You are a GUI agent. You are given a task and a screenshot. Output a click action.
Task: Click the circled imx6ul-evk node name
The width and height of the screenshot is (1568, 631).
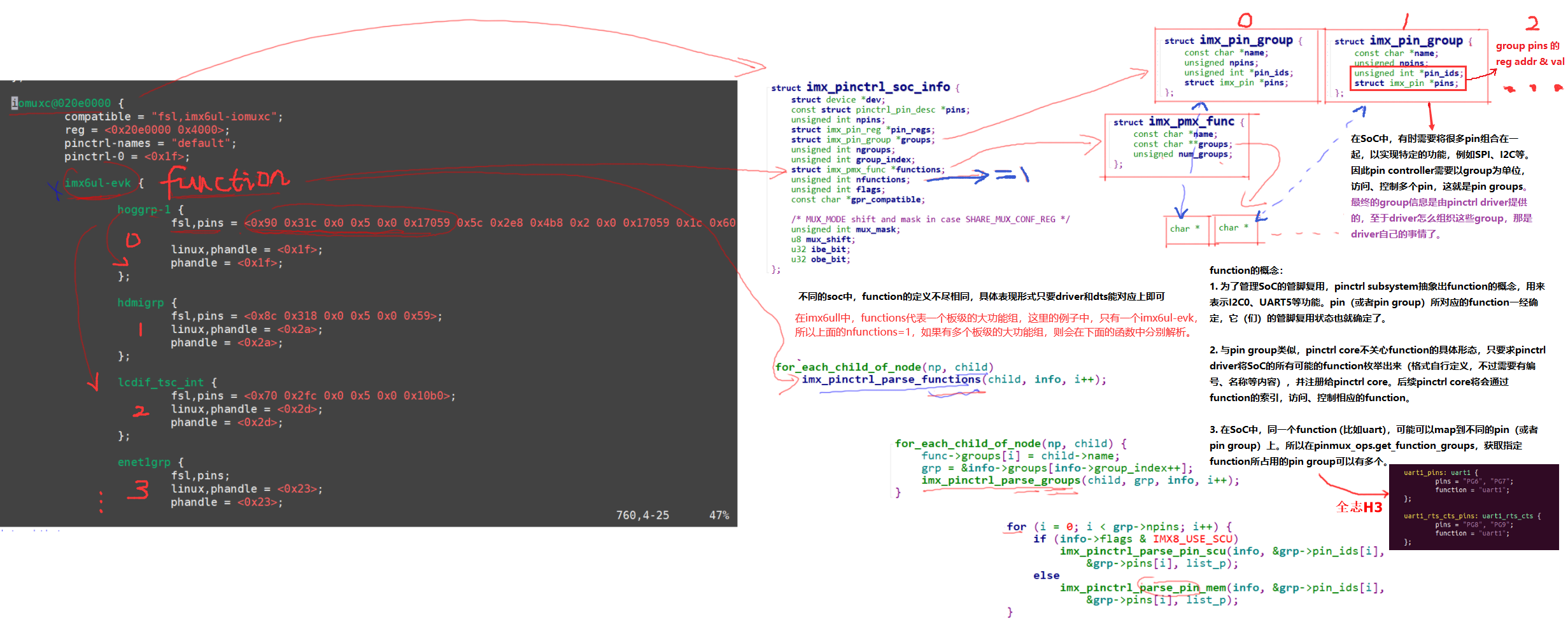[x=97, y=183]
